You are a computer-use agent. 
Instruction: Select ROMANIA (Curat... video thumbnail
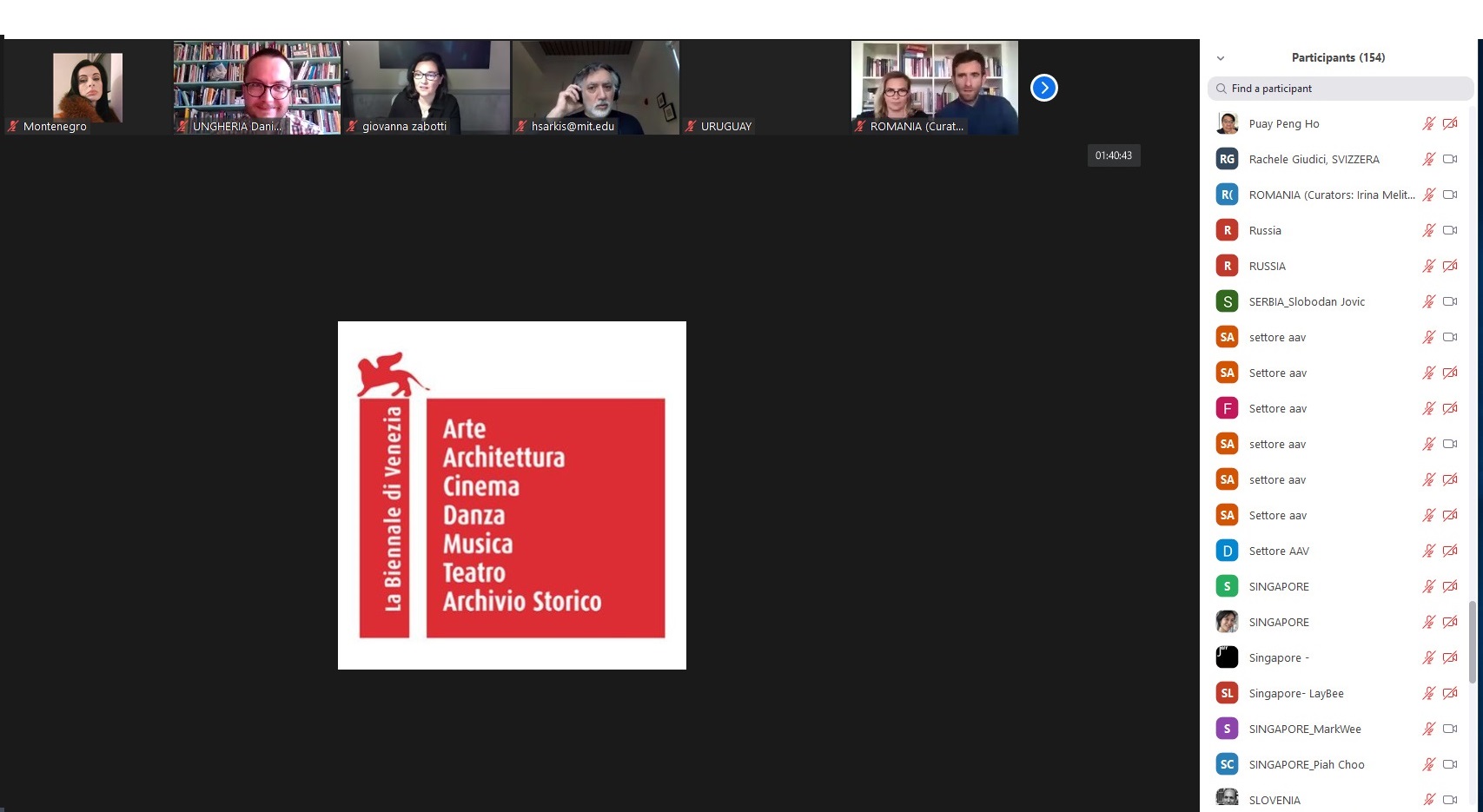click(935, 88)
